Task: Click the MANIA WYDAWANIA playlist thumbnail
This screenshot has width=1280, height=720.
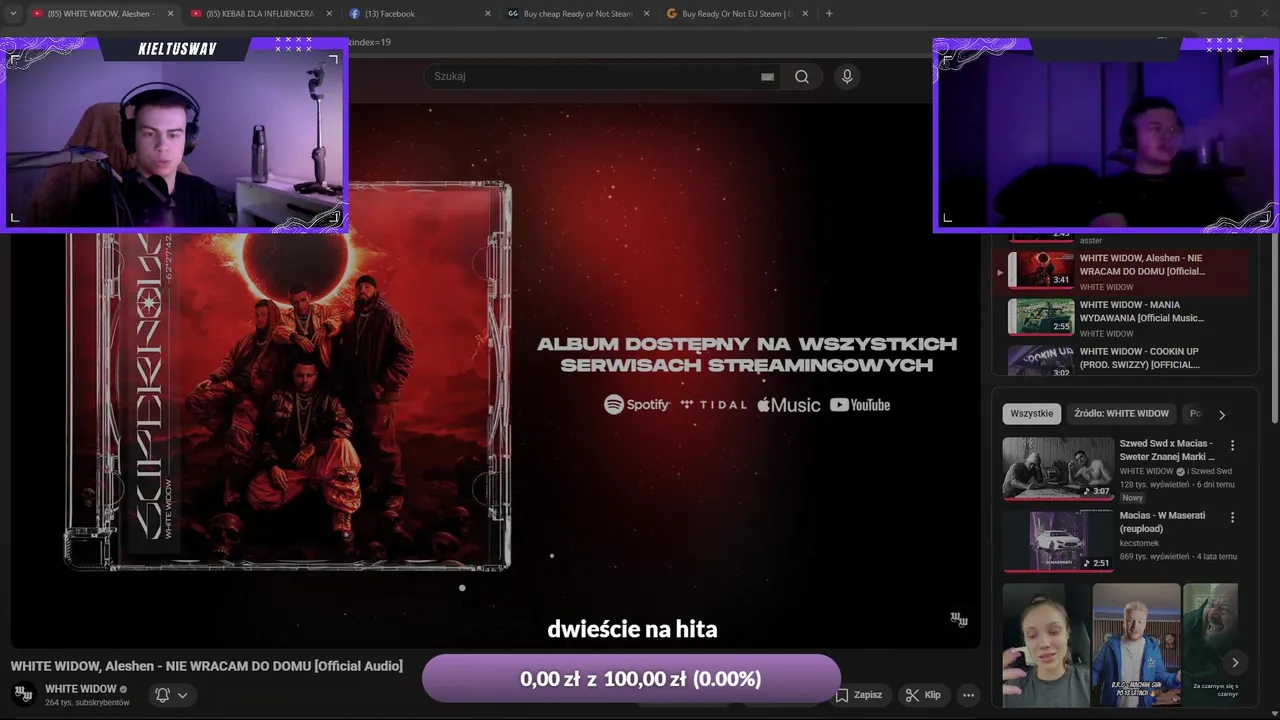Action: tap(1041, 317)
